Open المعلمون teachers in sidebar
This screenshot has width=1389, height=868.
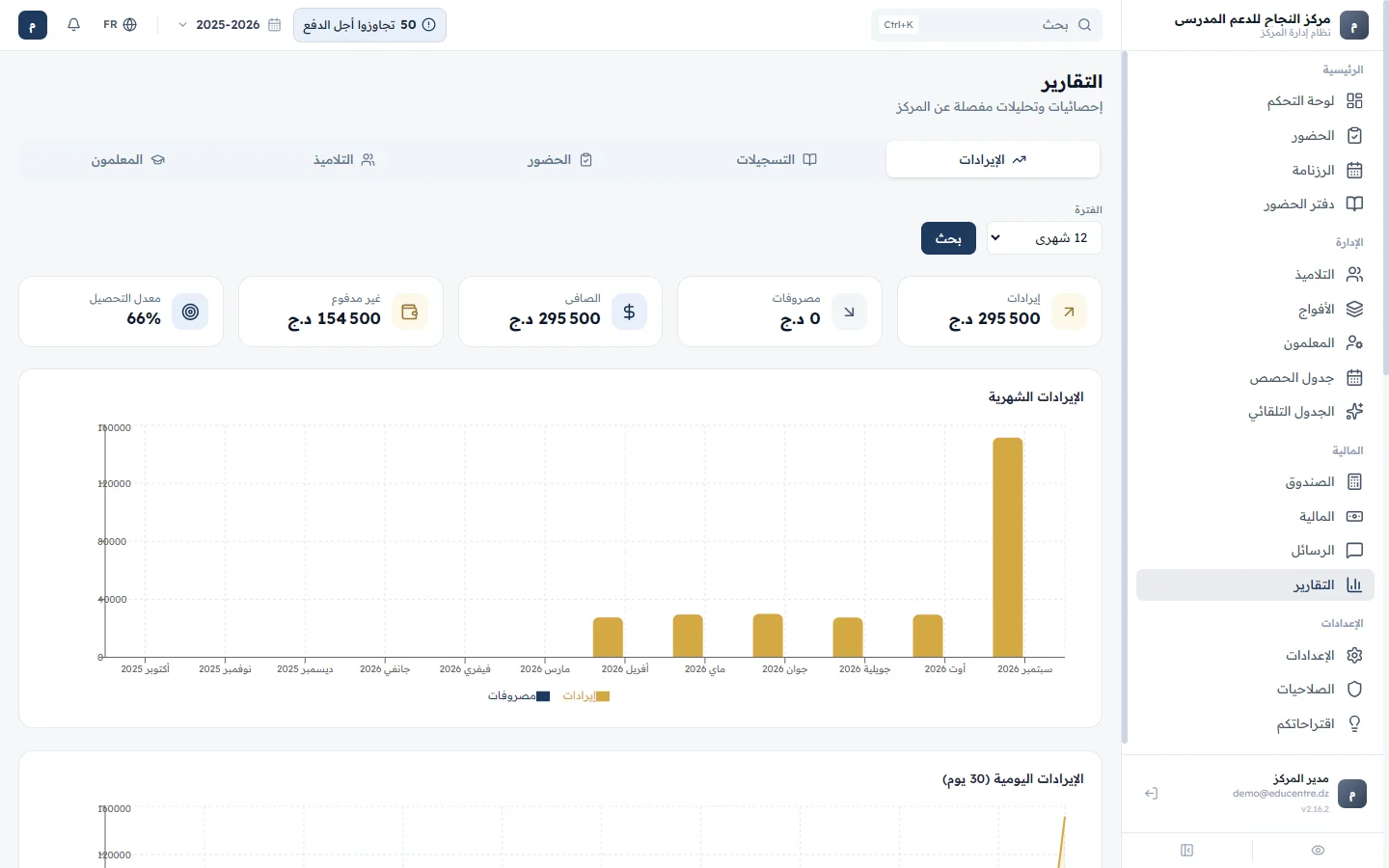(x=1255, y=343)
